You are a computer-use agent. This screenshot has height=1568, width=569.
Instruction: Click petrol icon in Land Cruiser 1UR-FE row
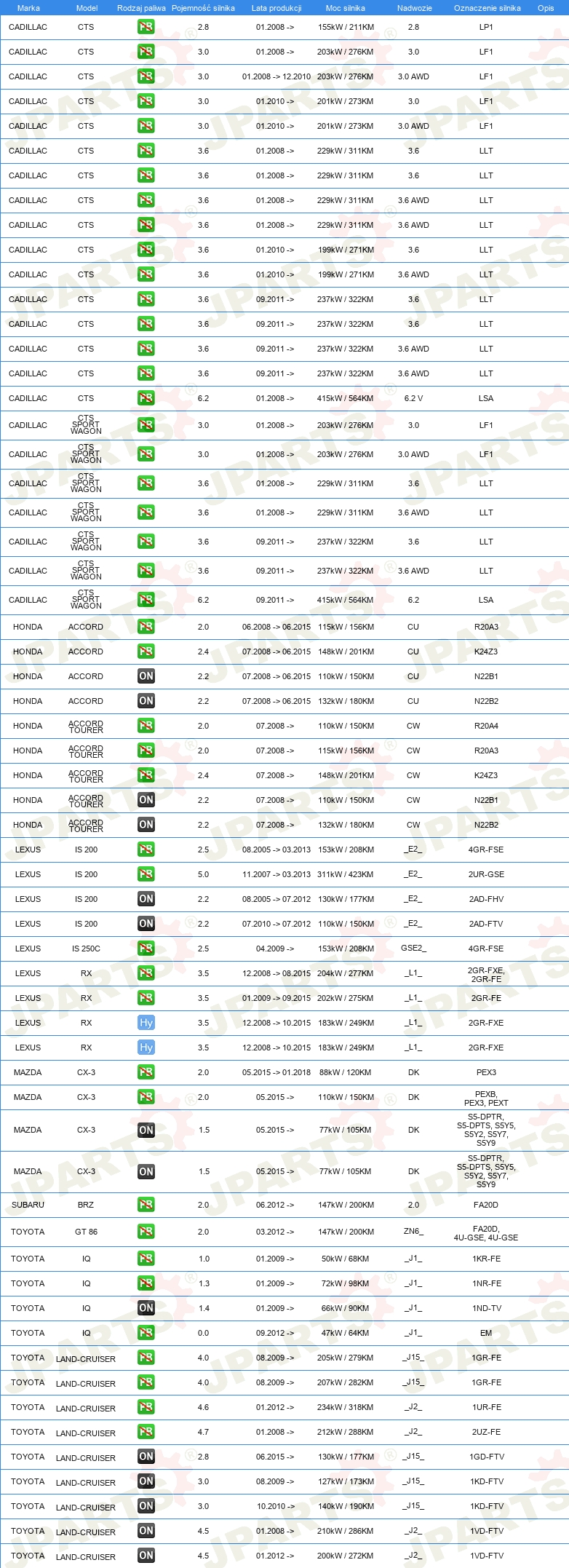(146, 1407)
